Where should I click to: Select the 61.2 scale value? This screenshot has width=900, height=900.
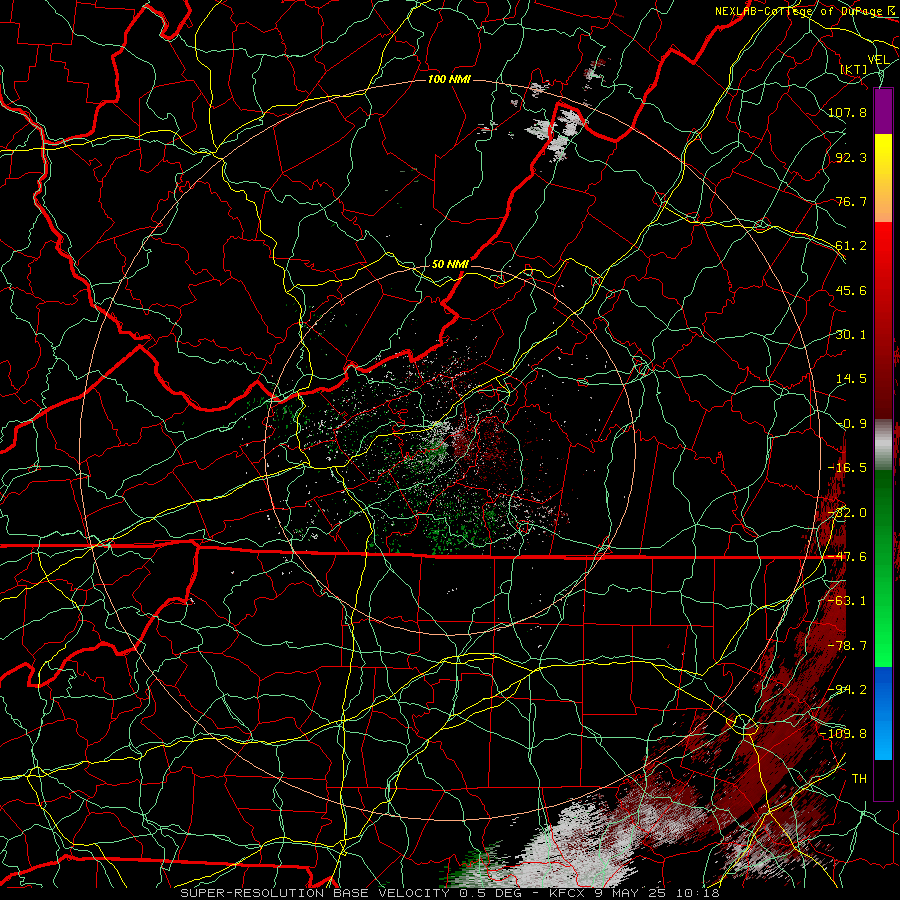click(851, 246)
